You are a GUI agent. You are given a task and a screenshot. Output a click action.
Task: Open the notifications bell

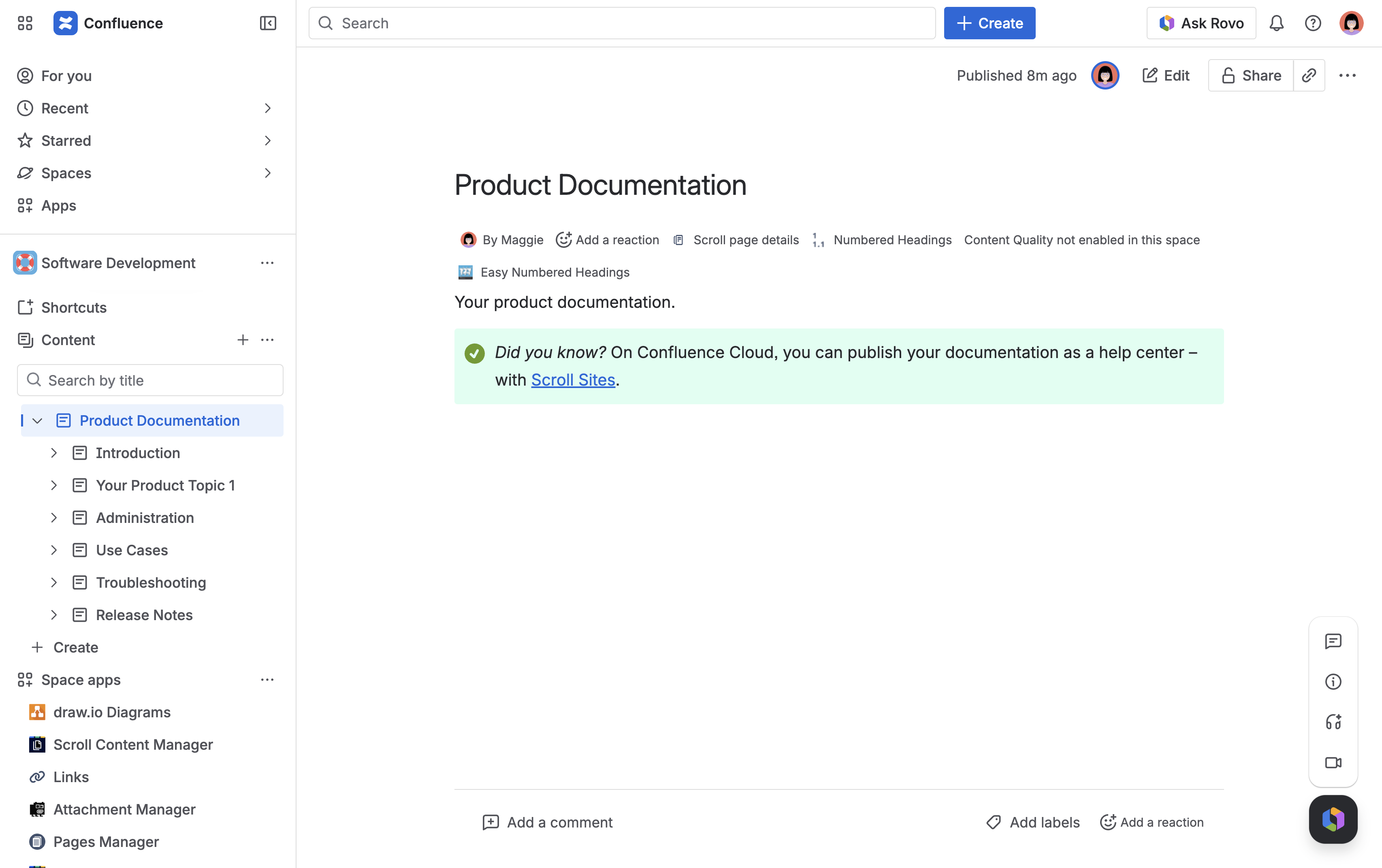coord(1276,23)
